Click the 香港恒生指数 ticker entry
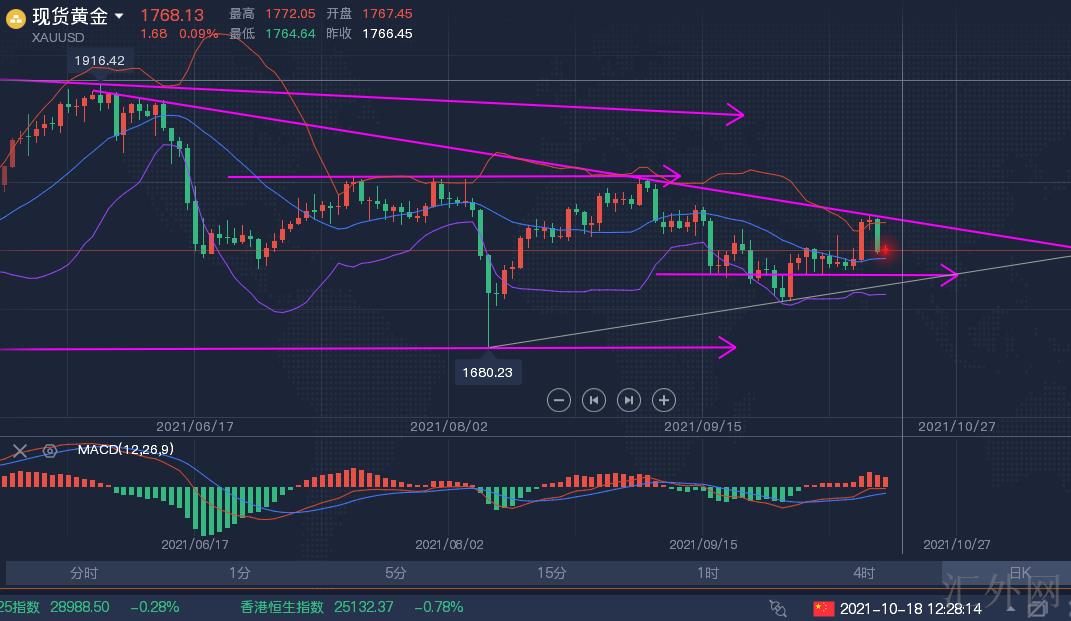 (282, 607)
